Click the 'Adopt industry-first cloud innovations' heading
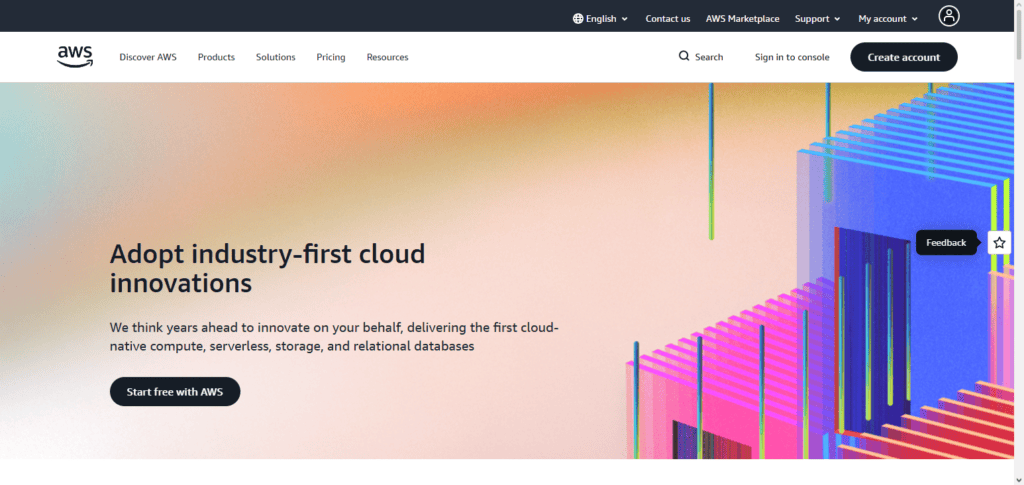 [267, 268]
